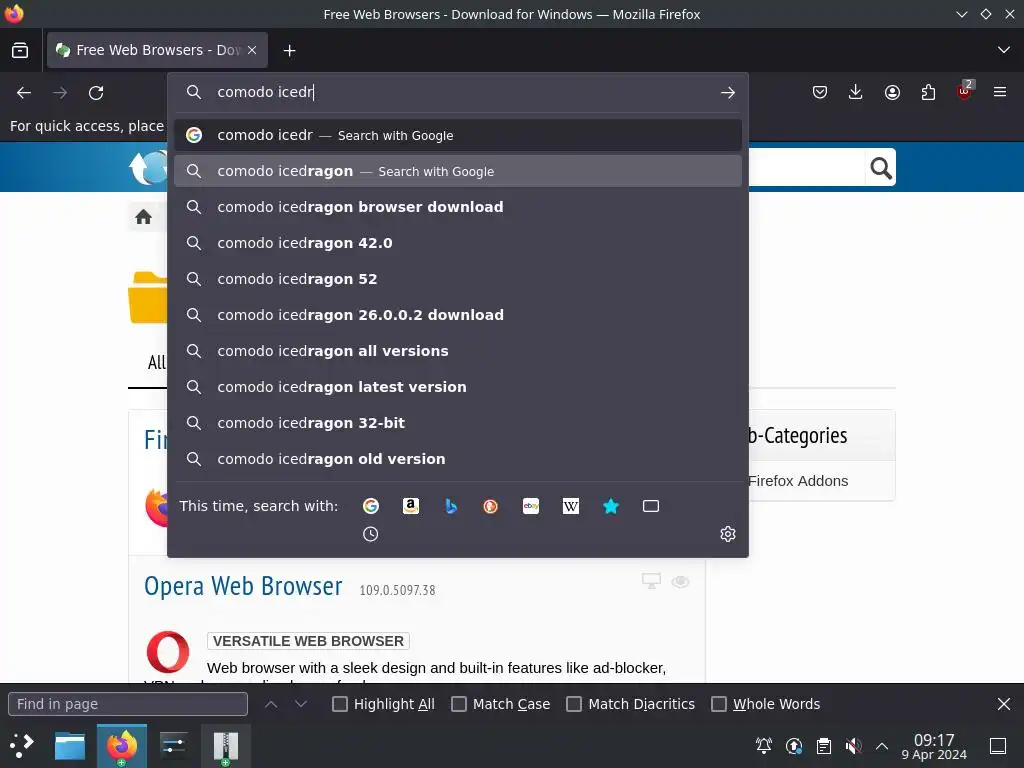Viewport: 1024px width, 768px height.
Task: Open notifications bell in system tray
Action: click(763, 746)
